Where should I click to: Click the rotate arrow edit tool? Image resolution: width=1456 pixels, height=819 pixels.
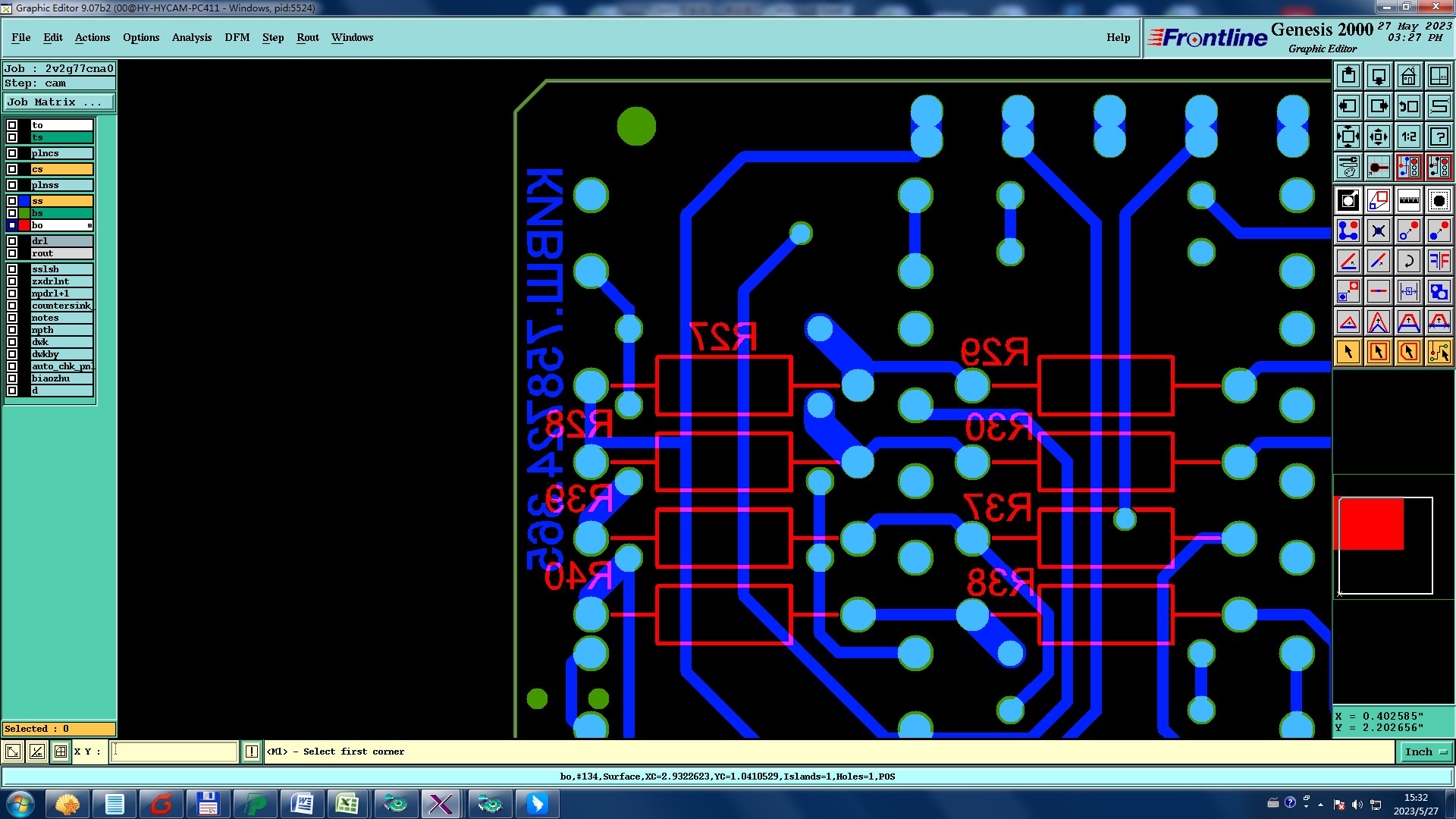[1408, 261]
